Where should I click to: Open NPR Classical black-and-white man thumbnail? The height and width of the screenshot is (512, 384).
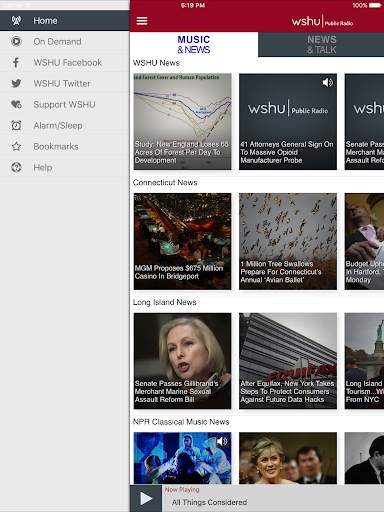tap(364, 458)
